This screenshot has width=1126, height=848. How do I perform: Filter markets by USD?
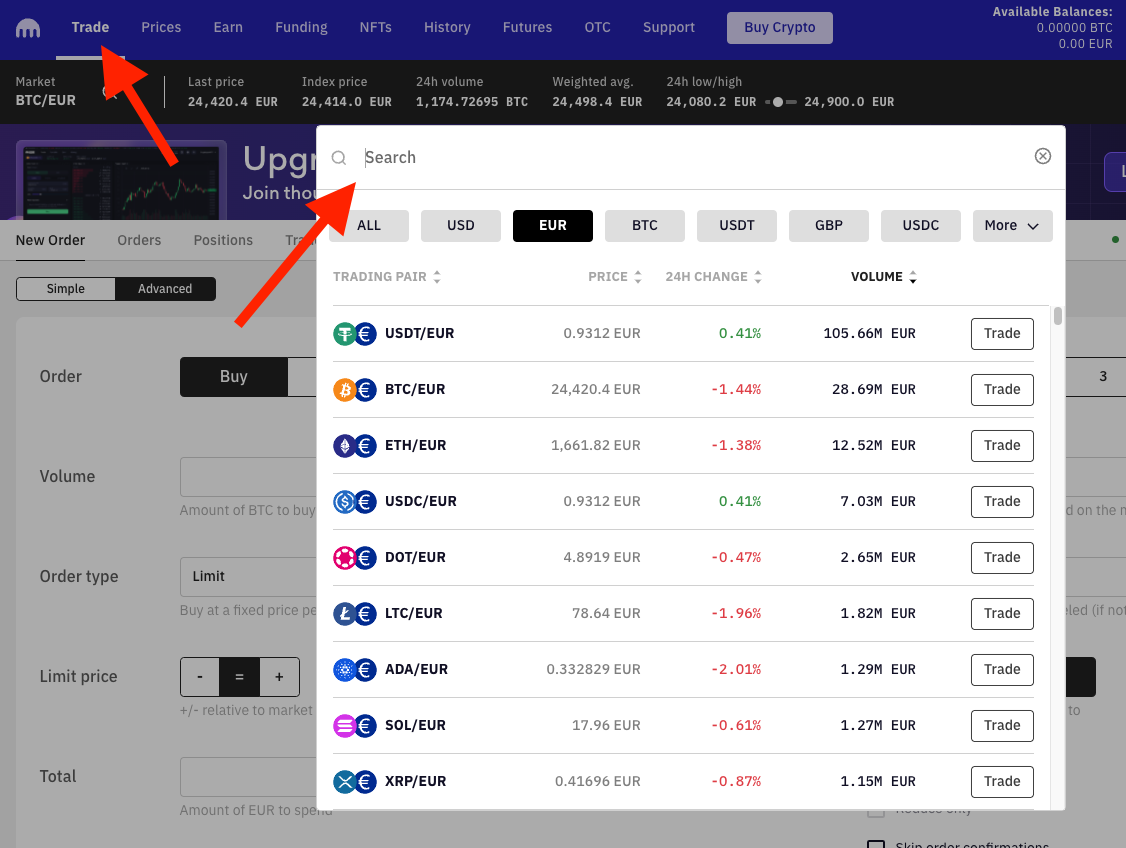coord(461,225)
